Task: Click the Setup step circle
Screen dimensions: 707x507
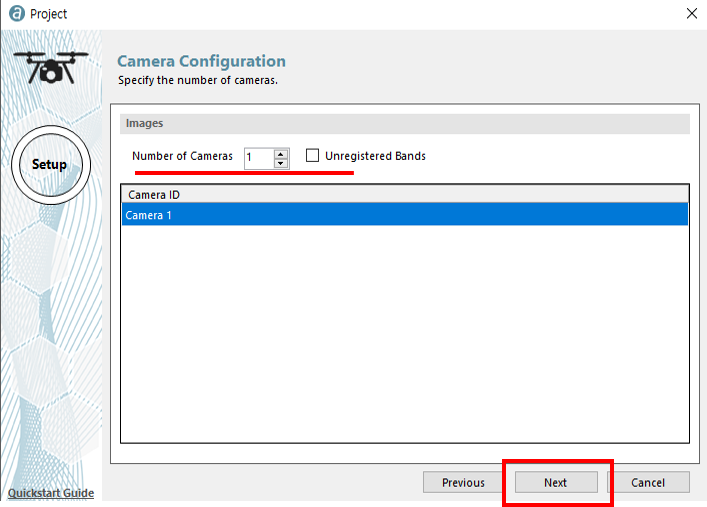Action: [51, 165]
